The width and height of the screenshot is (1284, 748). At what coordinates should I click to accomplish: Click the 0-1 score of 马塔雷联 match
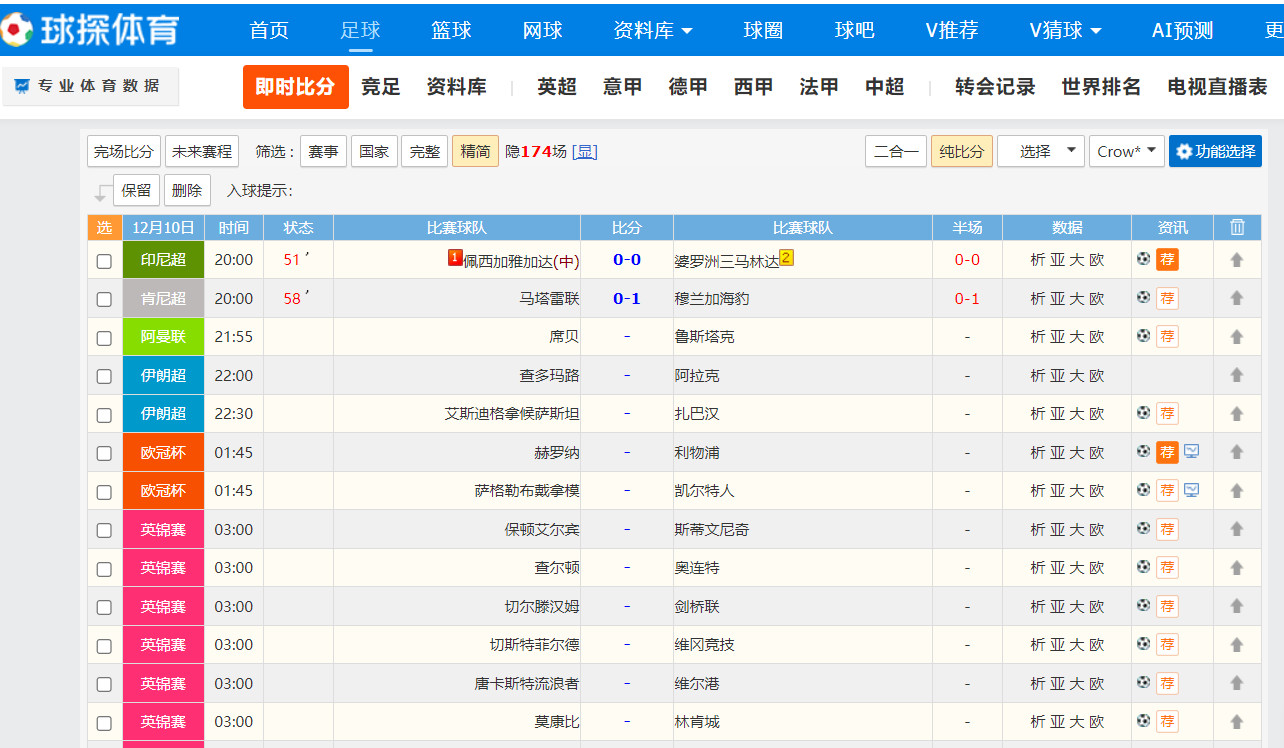(627, 298)
